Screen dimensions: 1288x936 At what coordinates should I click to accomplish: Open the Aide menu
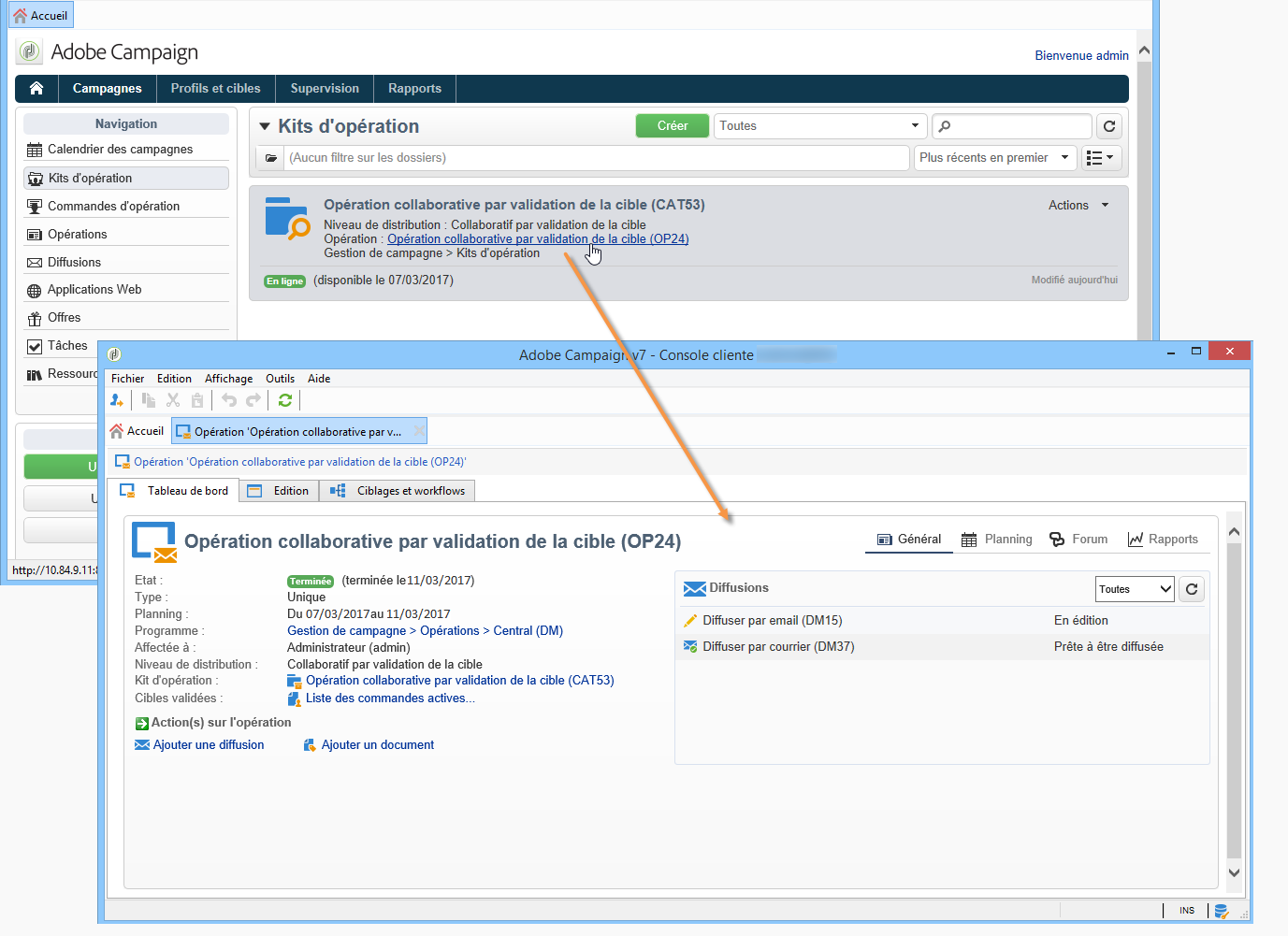click(x=319, y=379)
